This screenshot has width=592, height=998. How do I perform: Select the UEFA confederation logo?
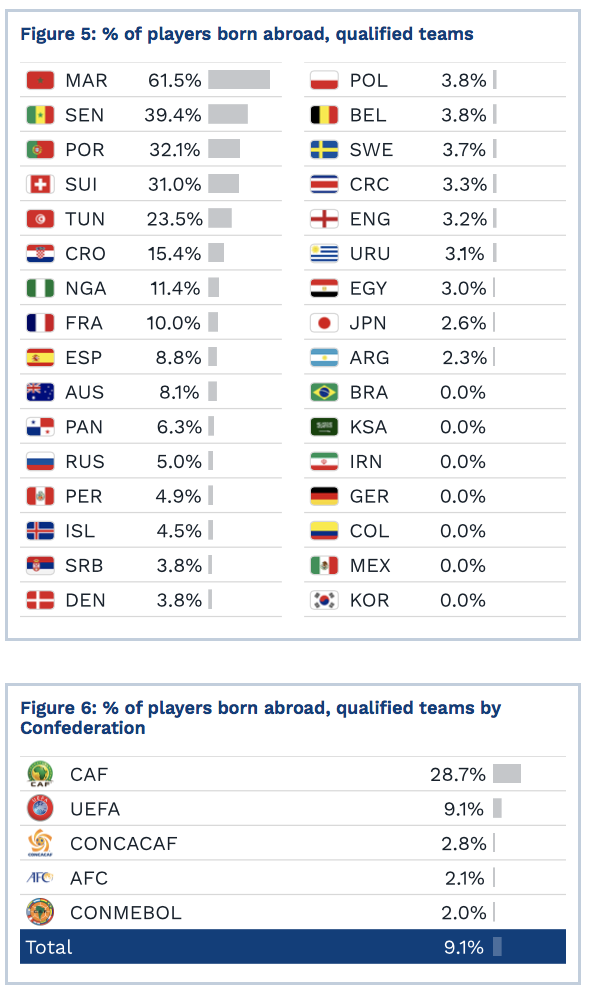(40, 808)
